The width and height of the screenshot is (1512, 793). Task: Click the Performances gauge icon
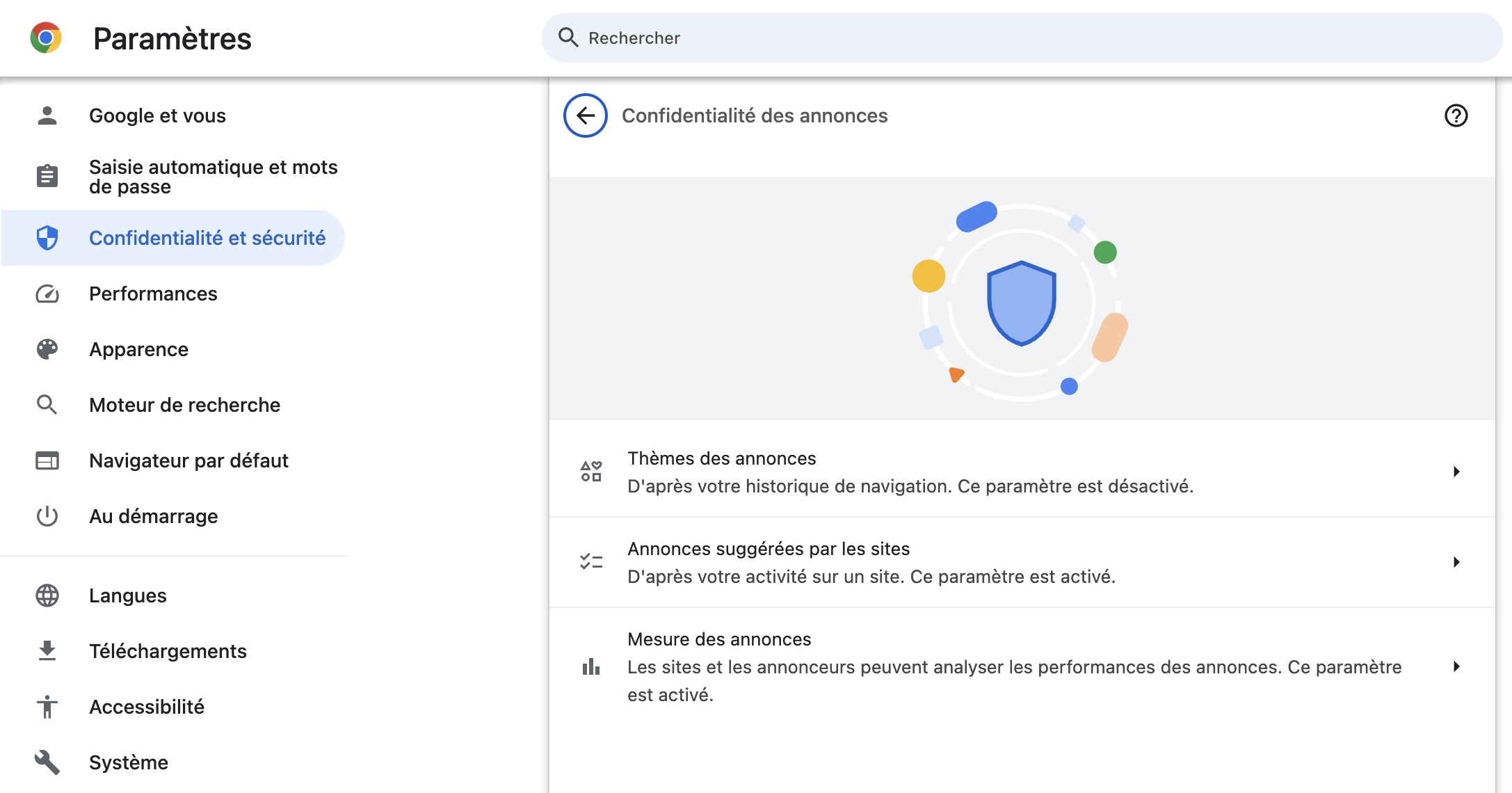[47, 294]
